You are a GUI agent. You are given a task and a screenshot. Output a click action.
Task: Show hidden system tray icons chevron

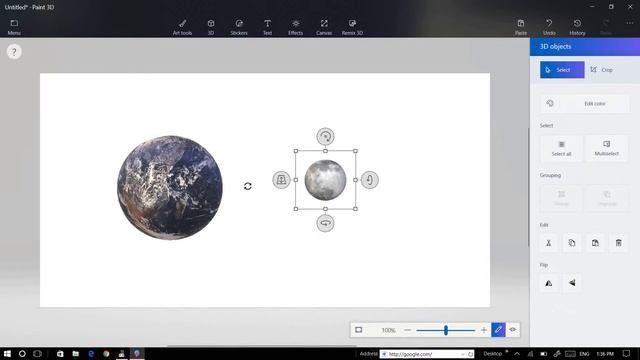(x=517, y=353)
